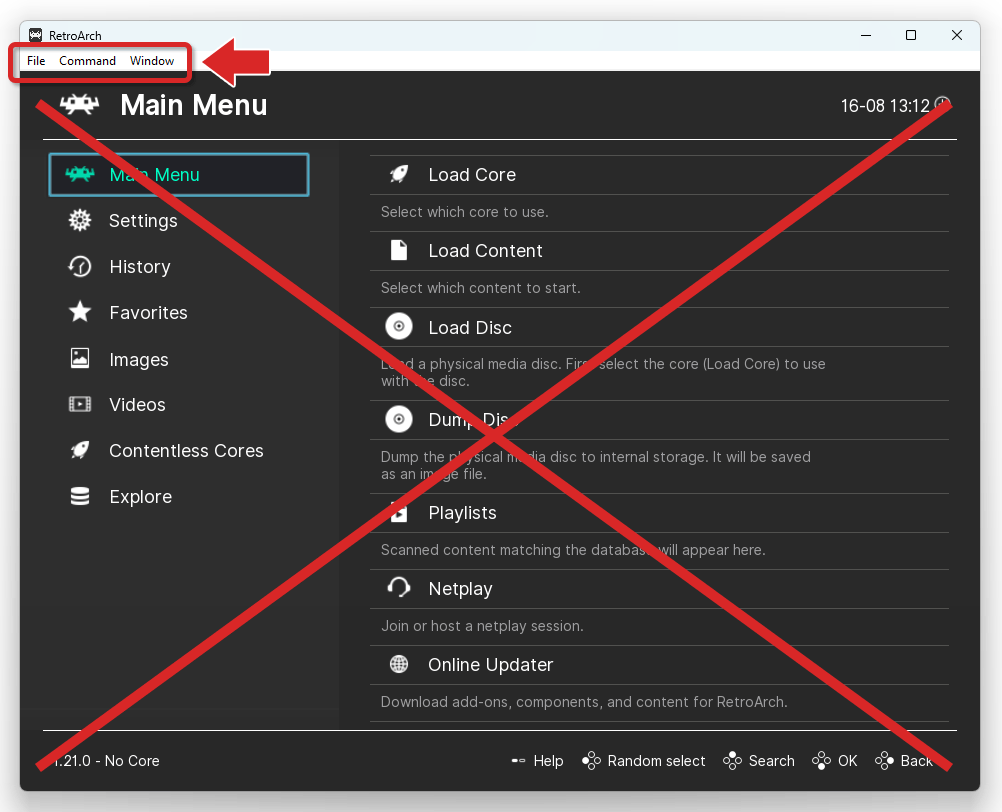The height and width of the screenshot is (812, 1002).
Task: Open the Netplay entry
Action: pyautogui.click(x=659, y=588)
